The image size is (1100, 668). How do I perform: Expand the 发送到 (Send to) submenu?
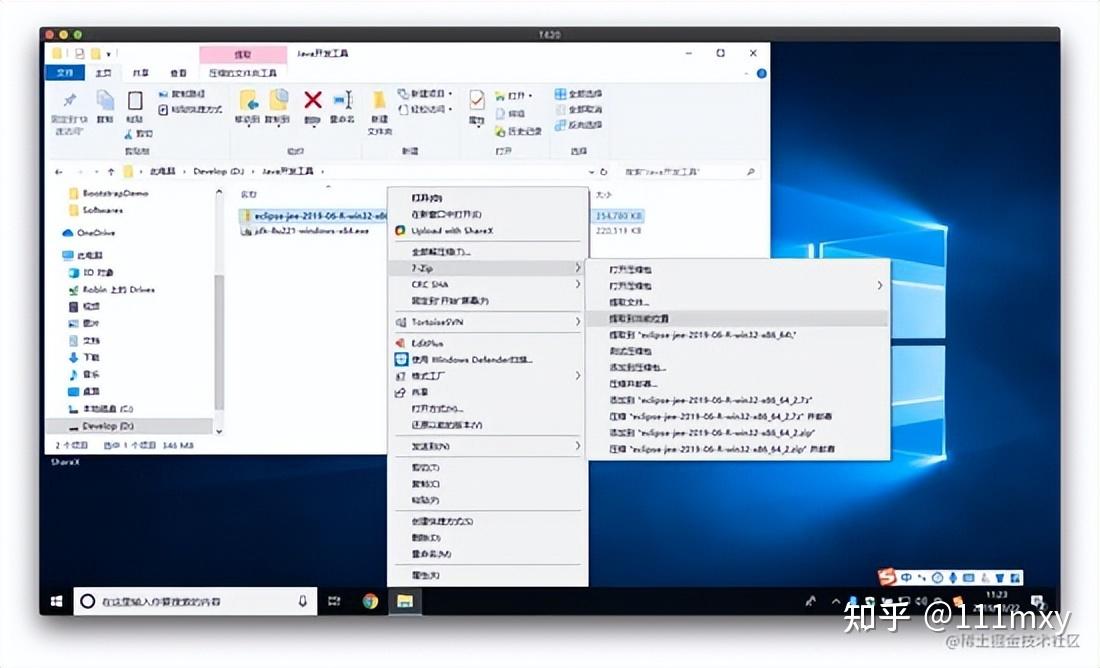[450, 446]
